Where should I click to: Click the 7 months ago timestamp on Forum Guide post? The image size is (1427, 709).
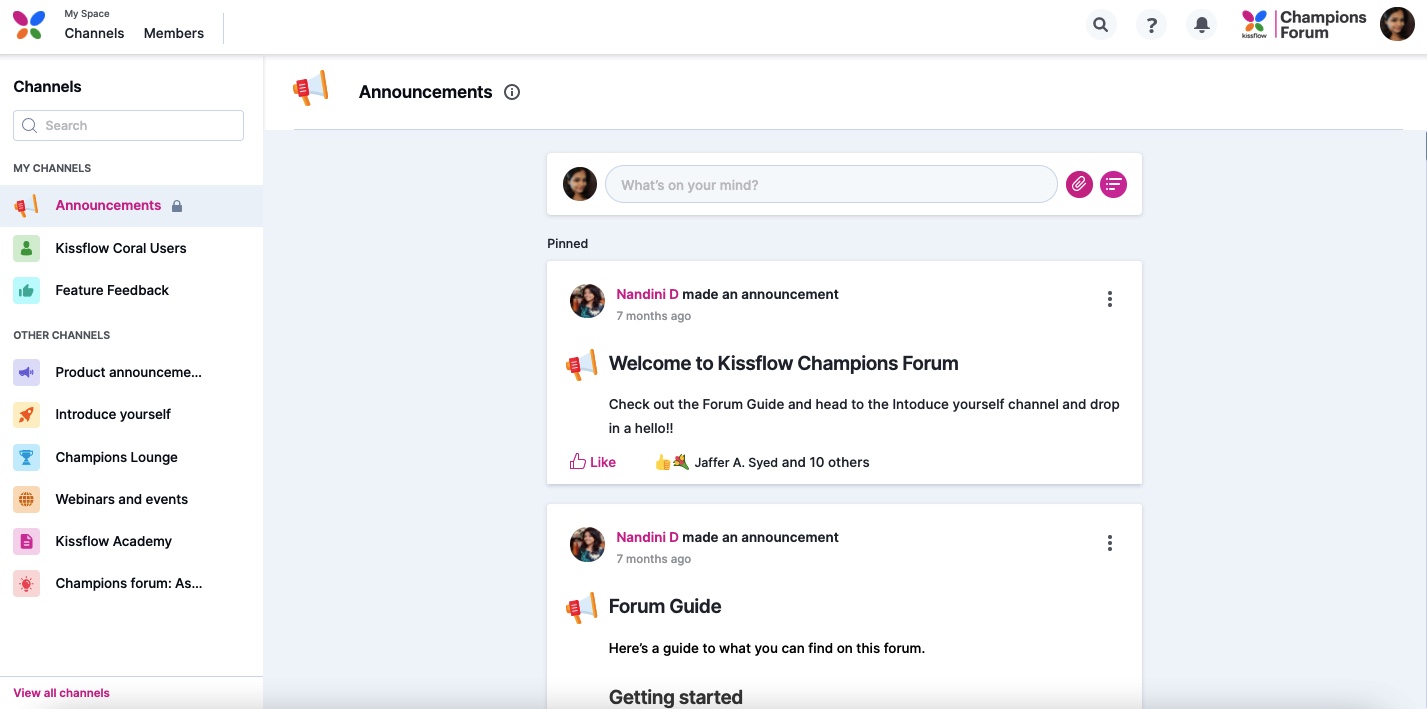coord(653,559)
